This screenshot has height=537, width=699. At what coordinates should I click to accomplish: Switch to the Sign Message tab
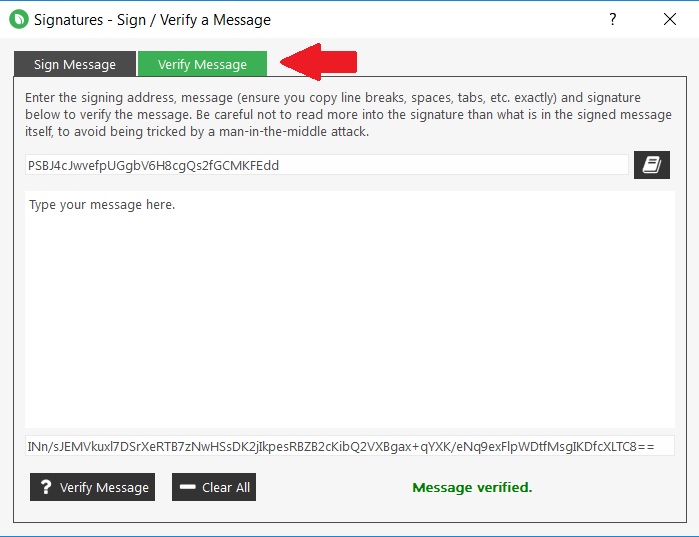pos(75,64)
